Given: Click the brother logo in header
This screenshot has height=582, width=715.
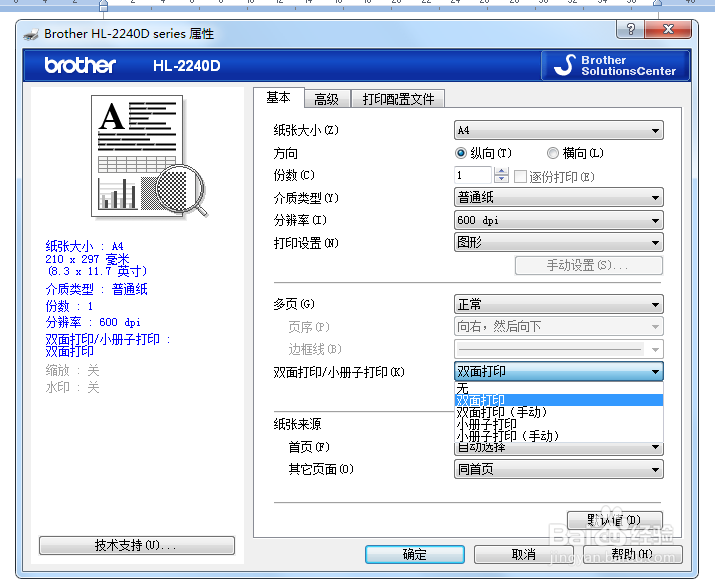Looking at the screenshot, I should 80,66.
